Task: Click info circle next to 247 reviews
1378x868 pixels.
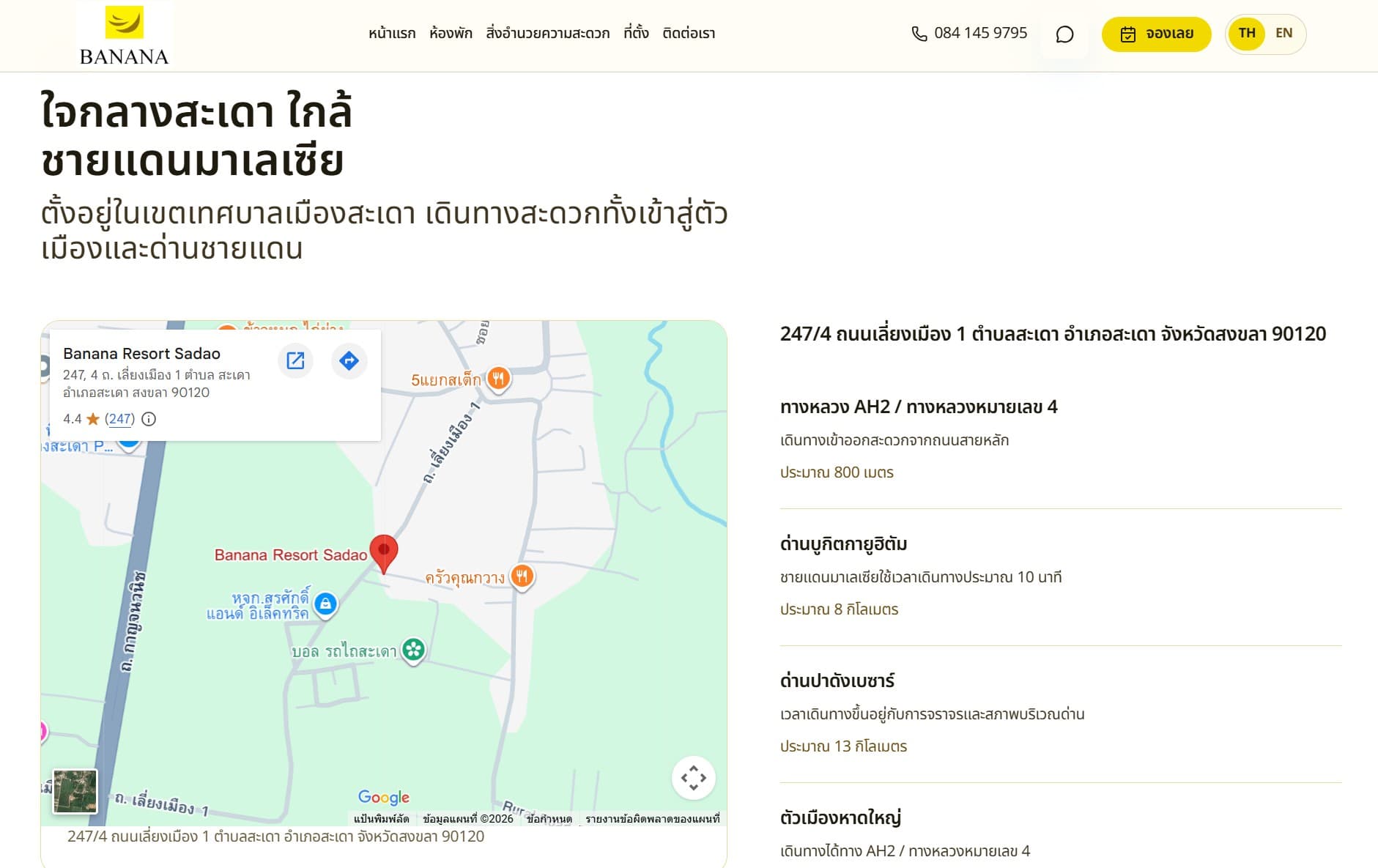Action: pos(149,419)
